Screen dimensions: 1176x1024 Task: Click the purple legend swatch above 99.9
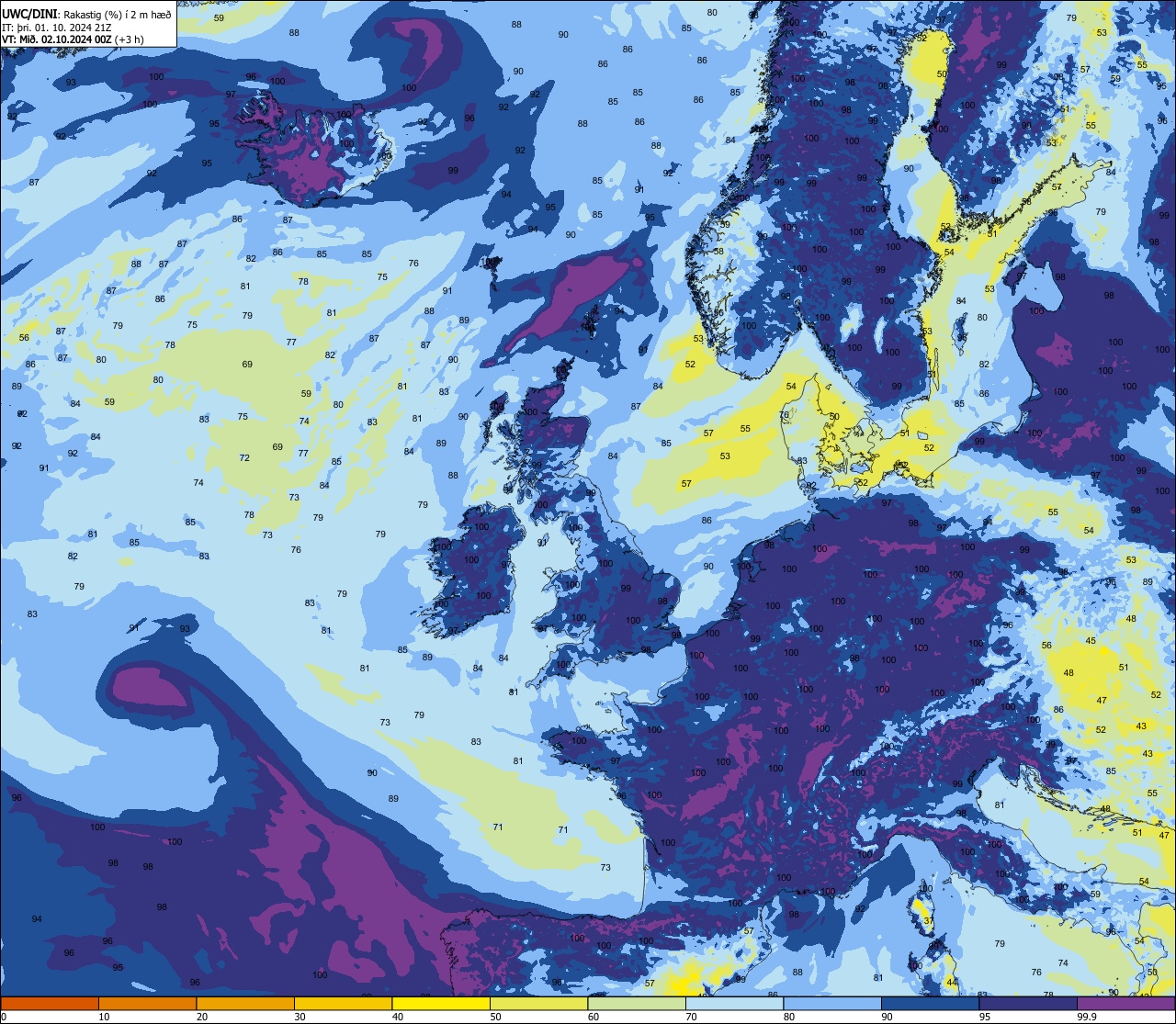(1125, 1004)
